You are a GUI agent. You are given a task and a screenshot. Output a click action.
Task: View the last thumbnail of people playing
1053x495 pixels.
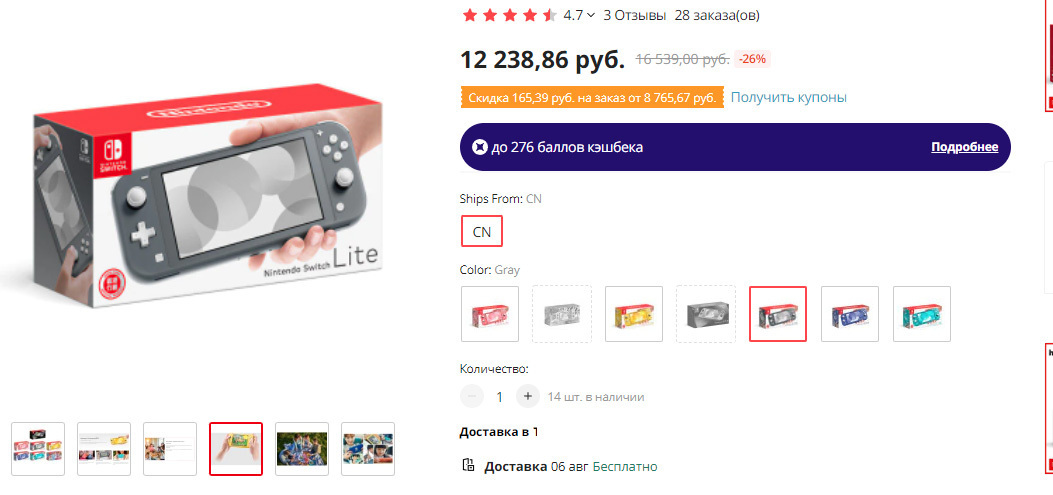[368, 449]
